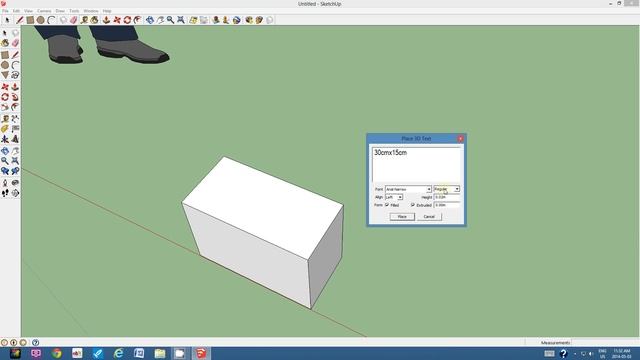
Task: Pick the Rotate tool in left tool set
Action: pos(5,97)
